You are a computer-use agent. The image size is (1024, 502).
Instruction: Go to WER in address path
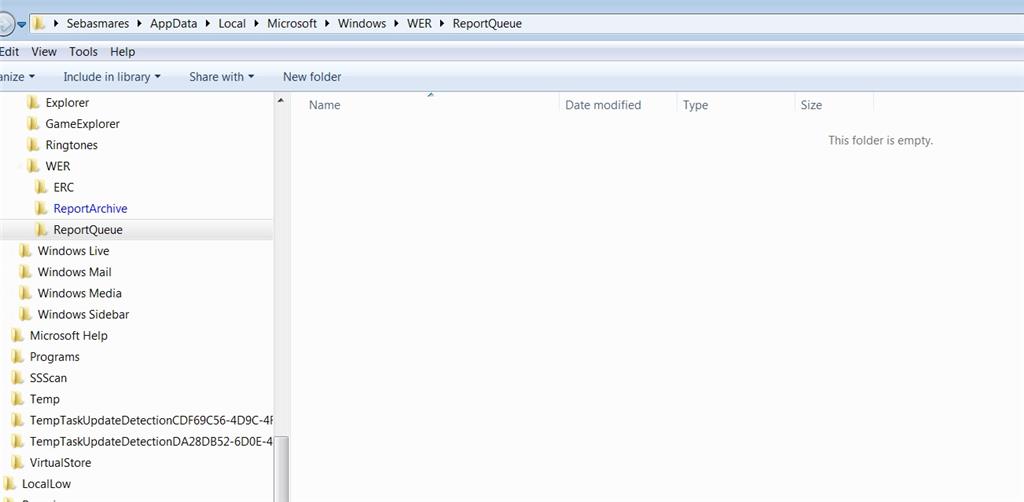tap(419, 24)
